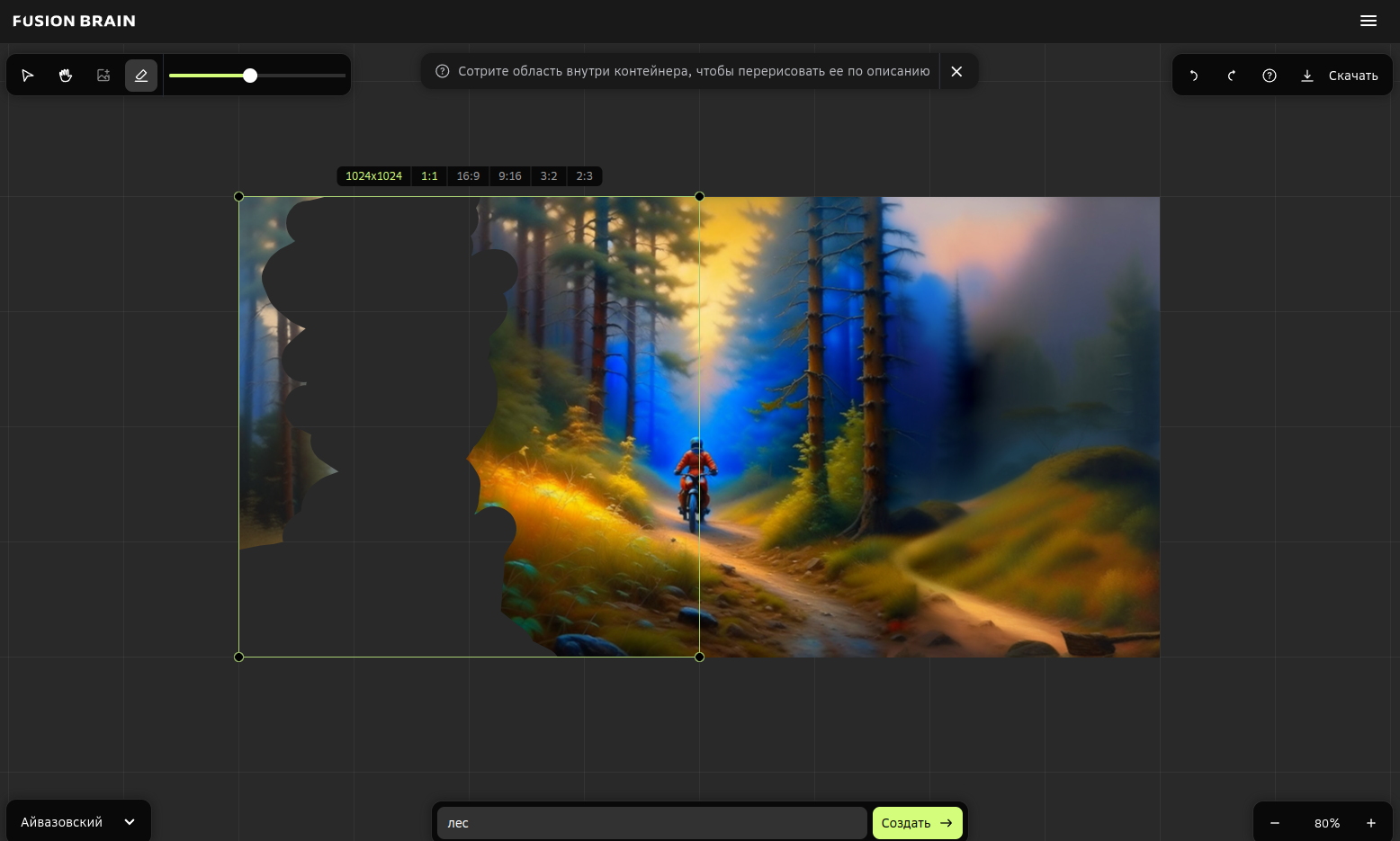Select the 2:3 aspect ratio
Screen dimensions: 1400x841
click(x=585, y=176)
